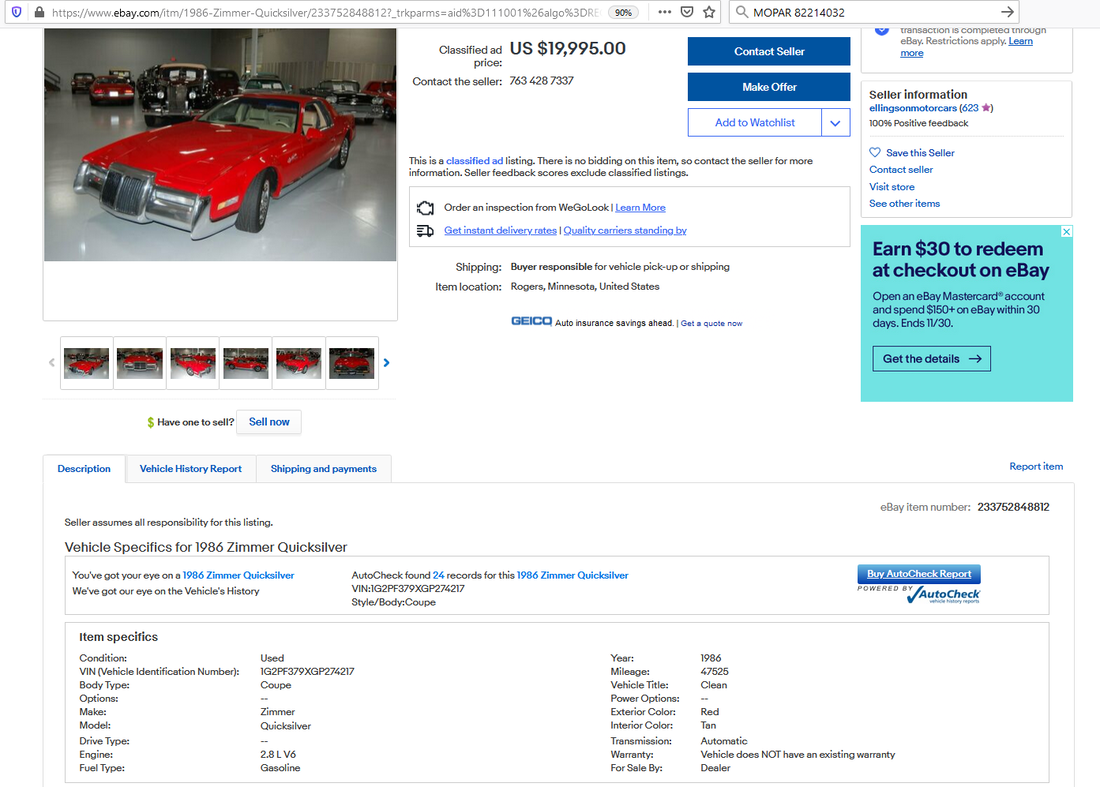Click the seller phone number 763 428 7337
The image size is (1100, 787).
click(x=542, y=81)
